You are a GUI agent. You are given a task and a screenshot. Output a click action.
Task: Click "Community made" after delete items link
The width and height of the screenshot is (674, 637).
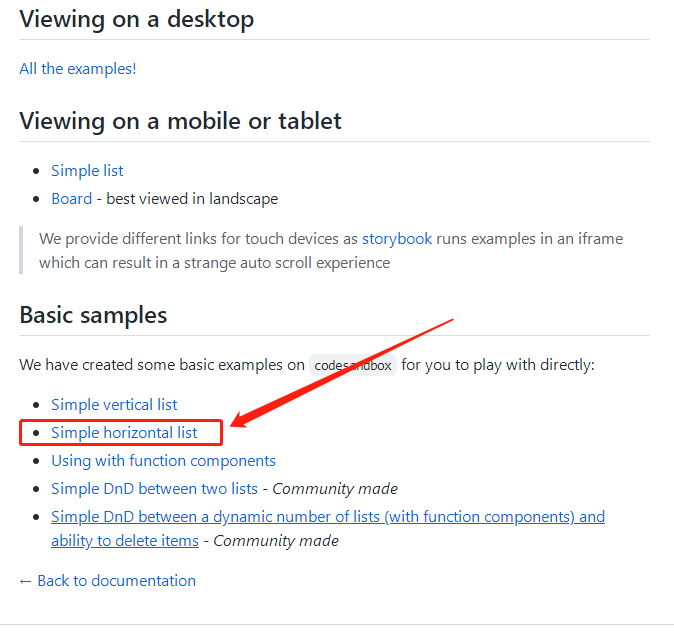pyautogui.click(x=276, y=541)
